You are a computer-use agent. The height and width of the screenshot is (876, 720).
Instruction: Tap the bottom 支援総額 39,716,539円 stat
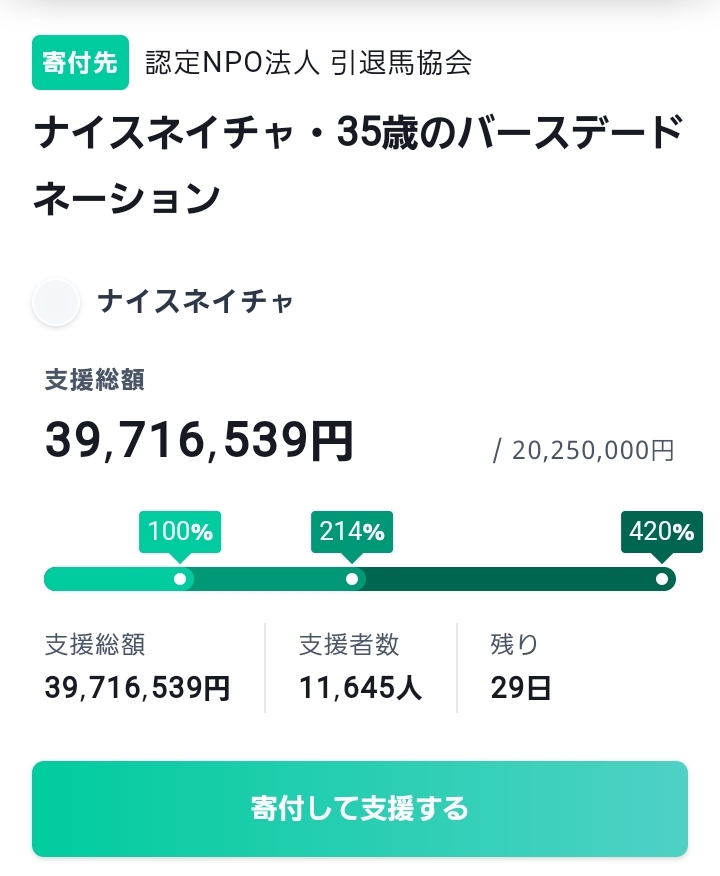coord(137,666)
